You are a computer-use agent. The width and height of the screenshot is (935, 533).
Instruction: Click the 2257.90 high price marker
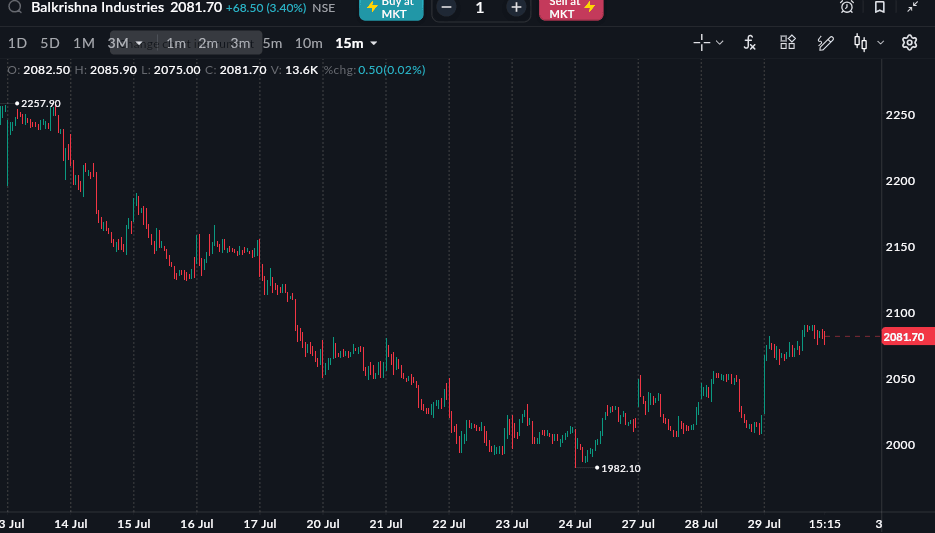tap(41, 104)
